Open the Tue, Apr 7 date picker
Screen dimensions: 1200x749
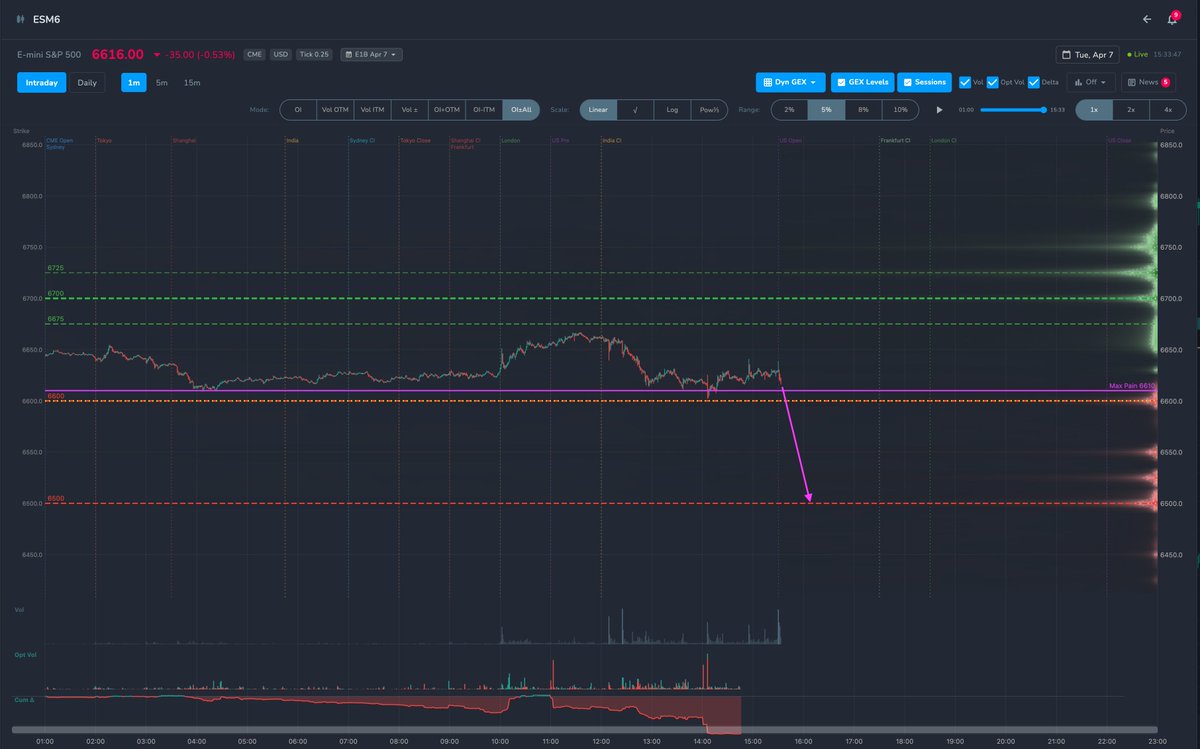pos(1088,54)
